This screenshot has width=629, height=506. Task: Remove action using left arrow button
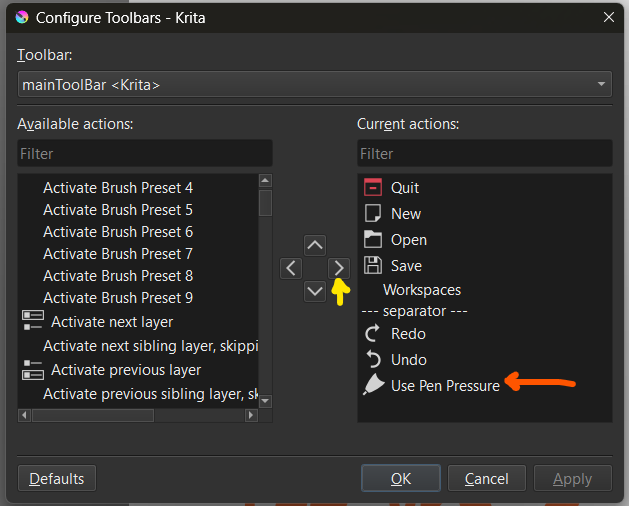[291, 268]
